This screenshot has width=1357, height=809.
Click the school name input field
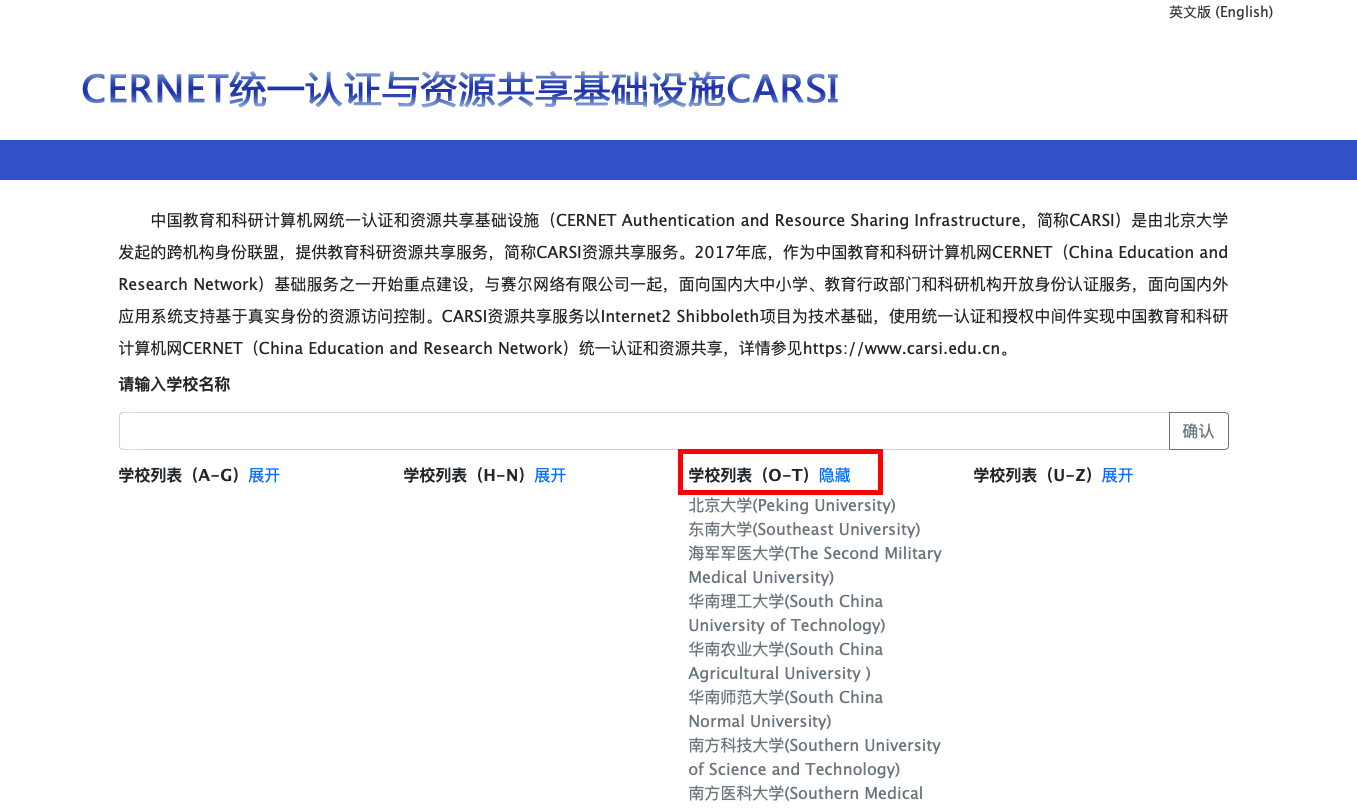(x=644, y=431)
